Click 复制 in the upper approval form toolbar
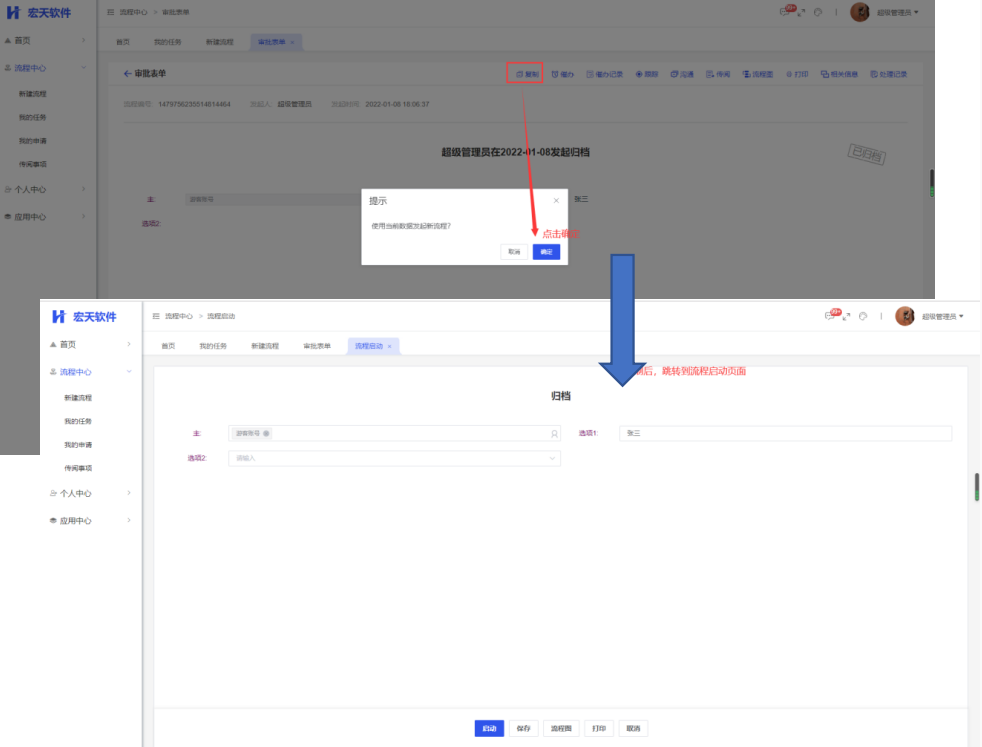Image resolution: width=982 pixels, height=747 pixels. click(x=527, y=74)
